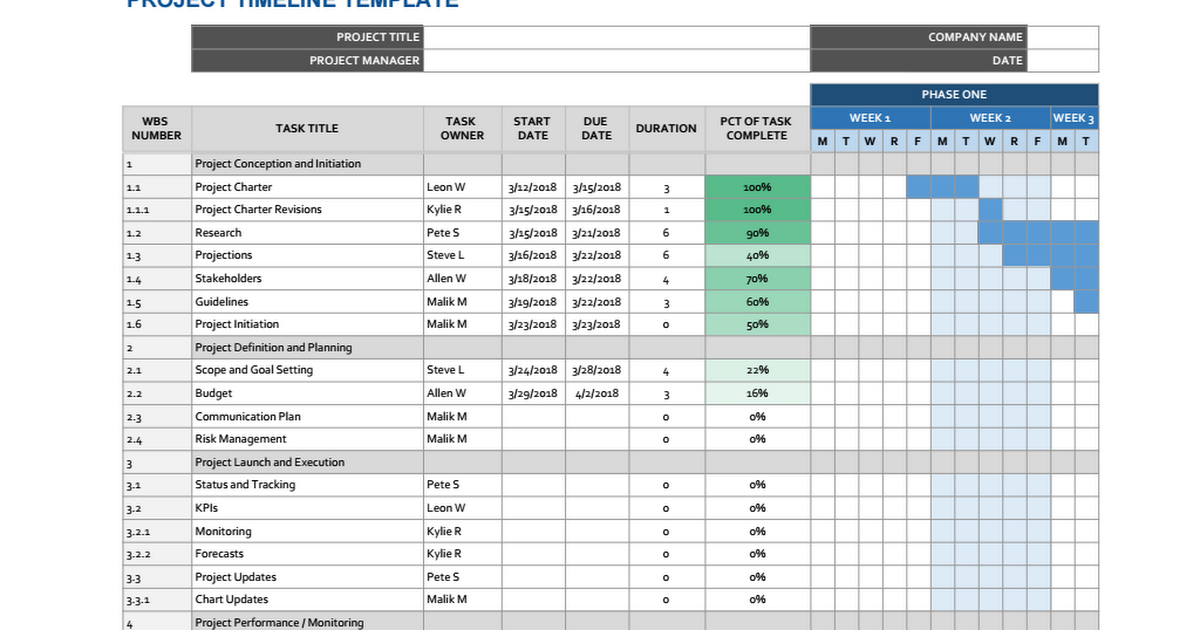Select the WBS NUMBER column header

tap(157, 129)
